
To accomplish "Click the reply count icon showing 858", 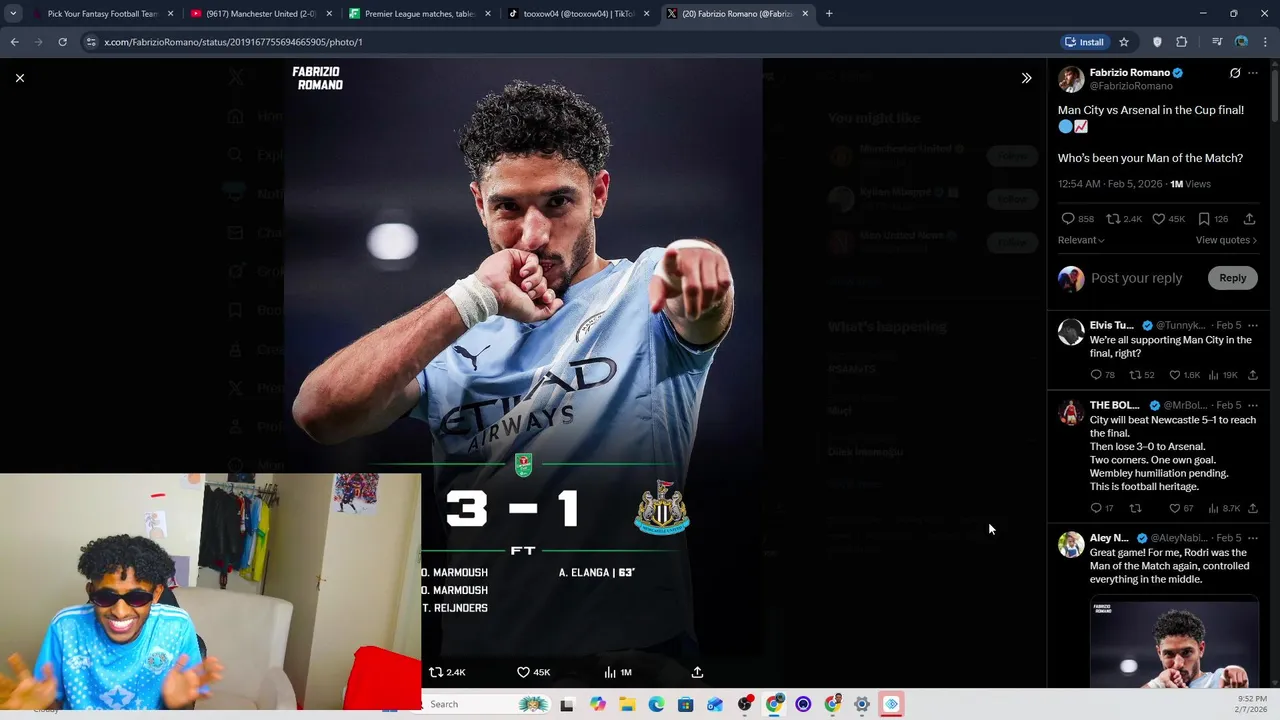I will coord(1077,219).
